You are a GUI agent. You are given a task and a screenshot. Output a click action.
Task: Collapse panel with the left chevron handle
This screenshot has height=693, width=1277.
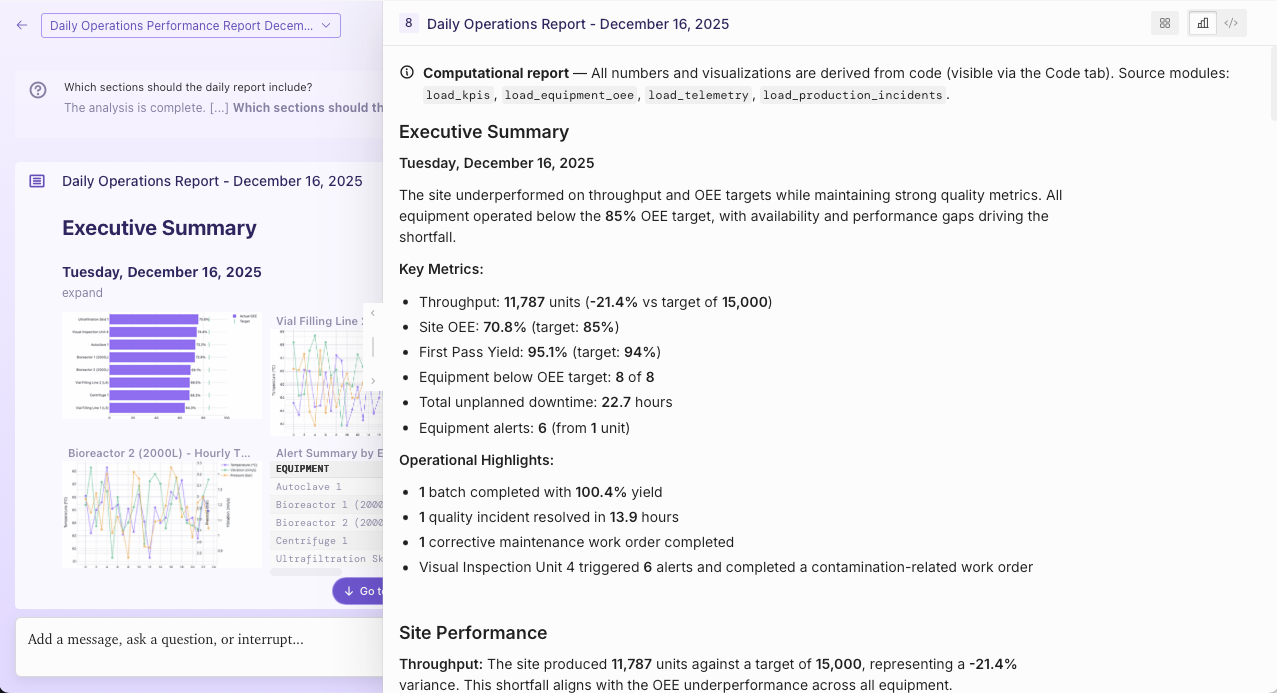(x=373, y=313)
